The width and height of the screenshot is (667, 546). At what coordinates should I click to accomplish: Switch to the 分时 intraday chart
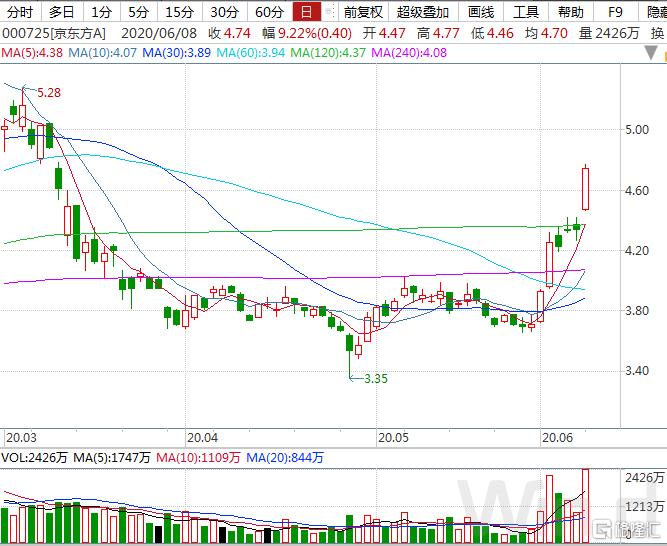click(x=20, y=11)
